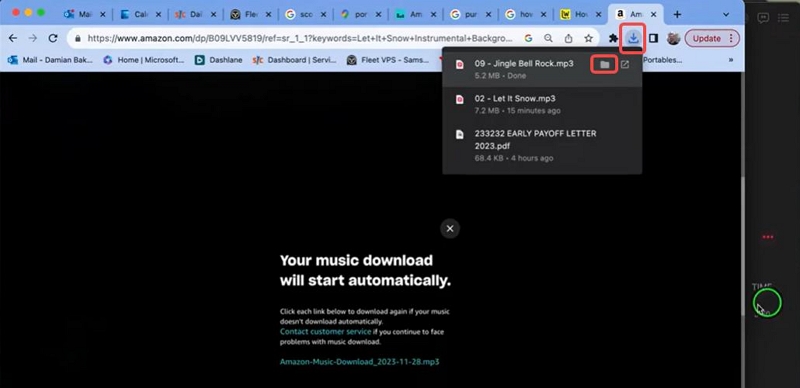This screenshot has width=800, height=388.
Task: Open the Dashlane bookmark
Action: coord(218,60)
